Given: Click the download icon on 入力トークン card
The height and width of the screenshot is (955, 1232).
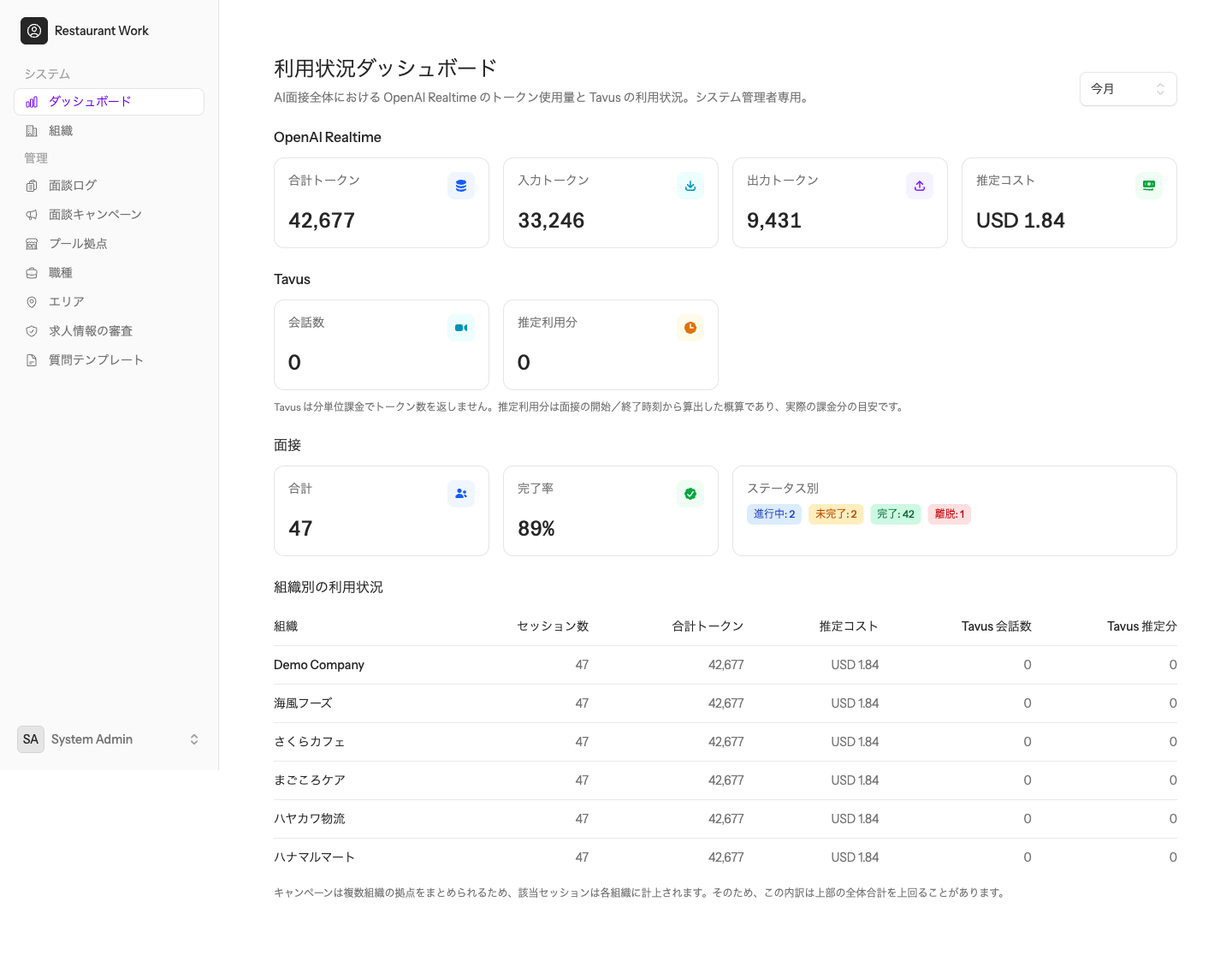Looking at the screenshot, I should click(x=690, y=186).
